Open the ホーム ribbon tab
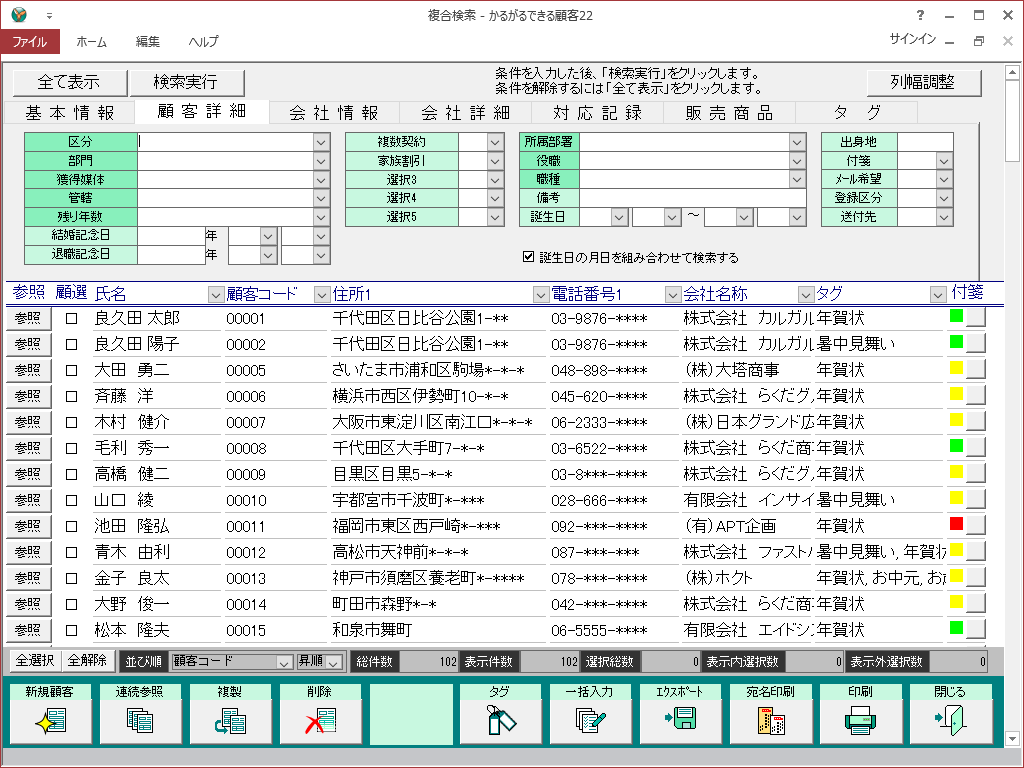The height and width of the screenshot is (768, 1024). pos(91,42)
